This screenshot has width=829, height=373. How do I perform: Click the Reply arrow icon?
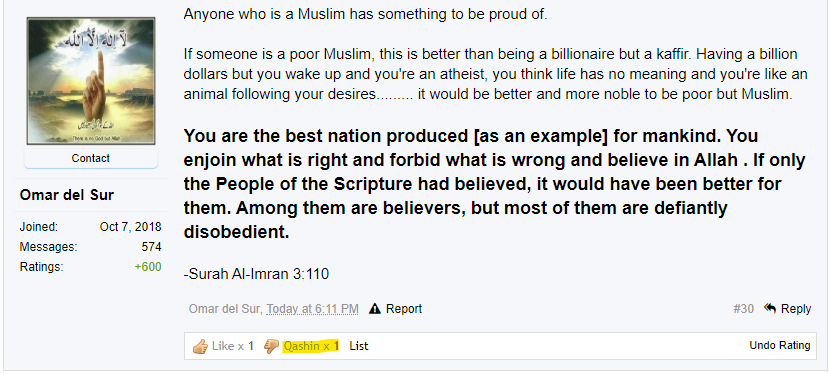770,308
